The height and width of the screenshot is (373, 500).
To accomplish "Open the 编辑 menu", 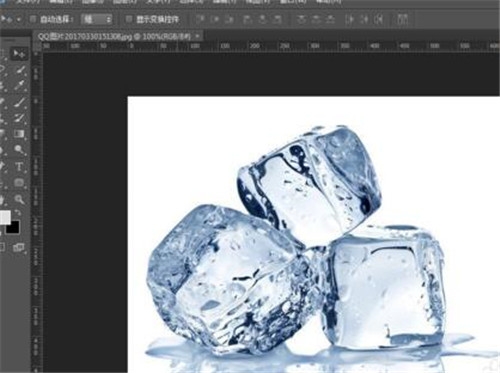I will [x=61, y=2].
